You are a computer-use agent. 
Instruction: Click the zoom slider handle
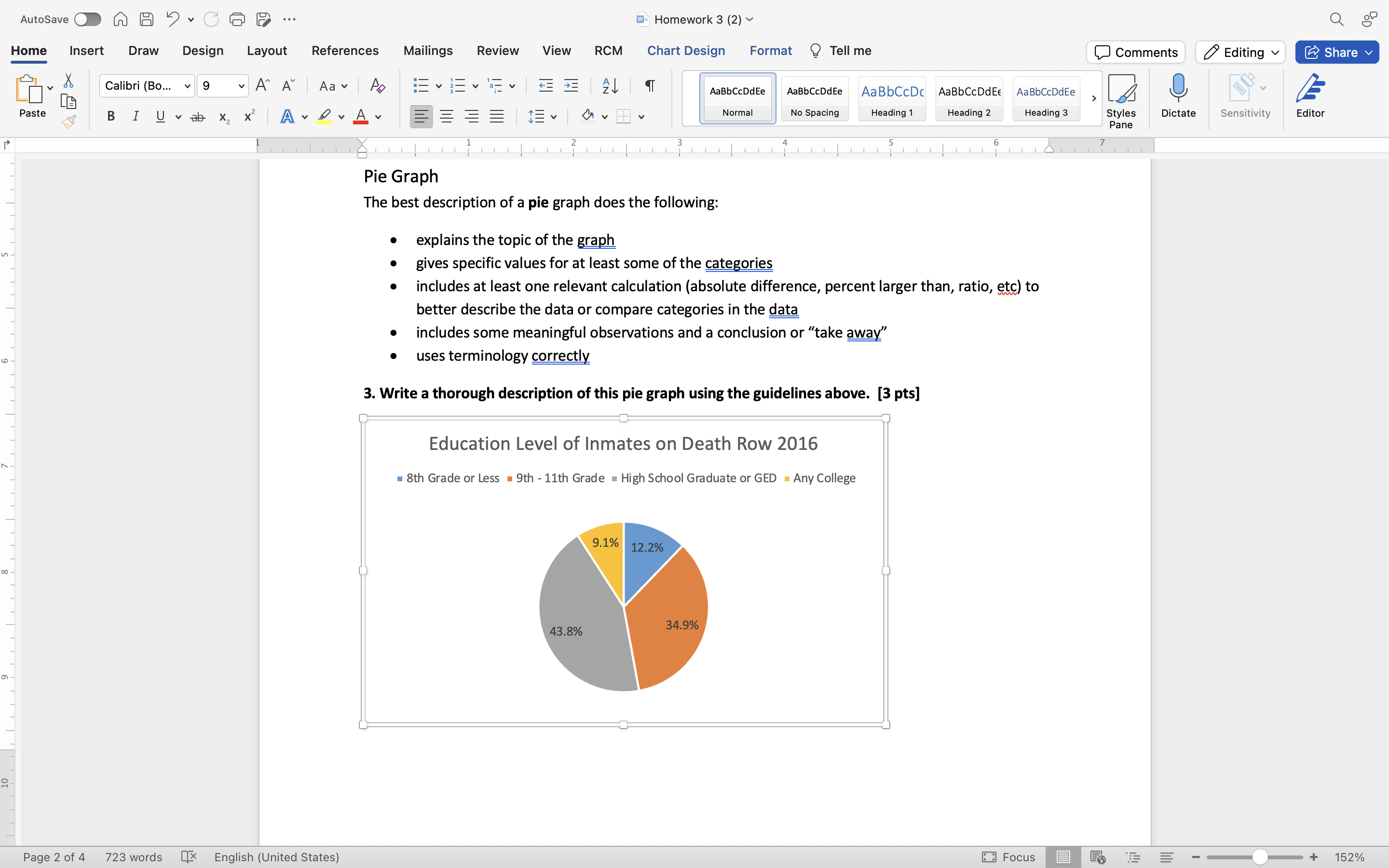(x=1259, y=857)
